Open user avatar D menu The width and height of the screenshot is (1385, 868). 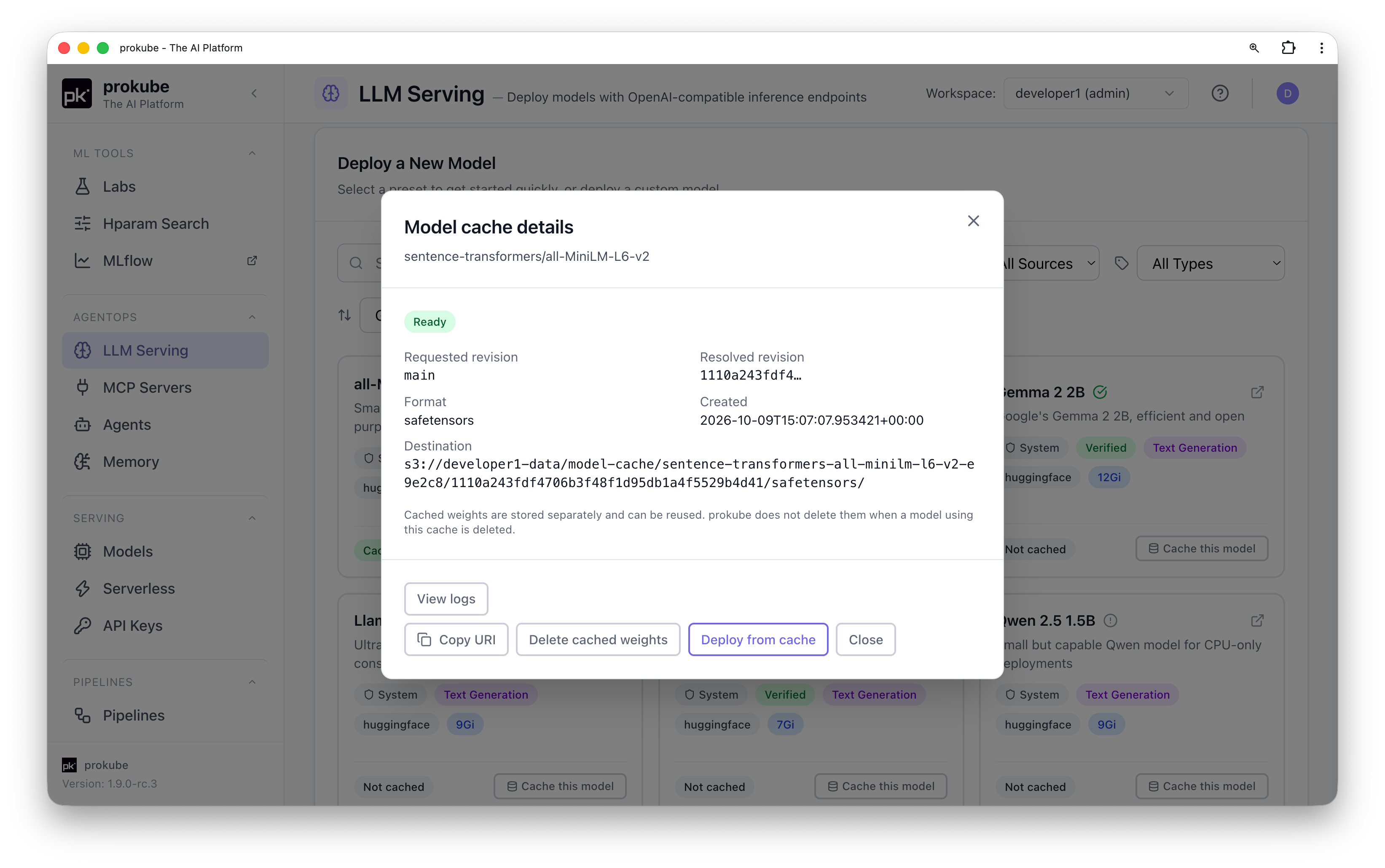pyautogui.click(x=1287, y=94)
